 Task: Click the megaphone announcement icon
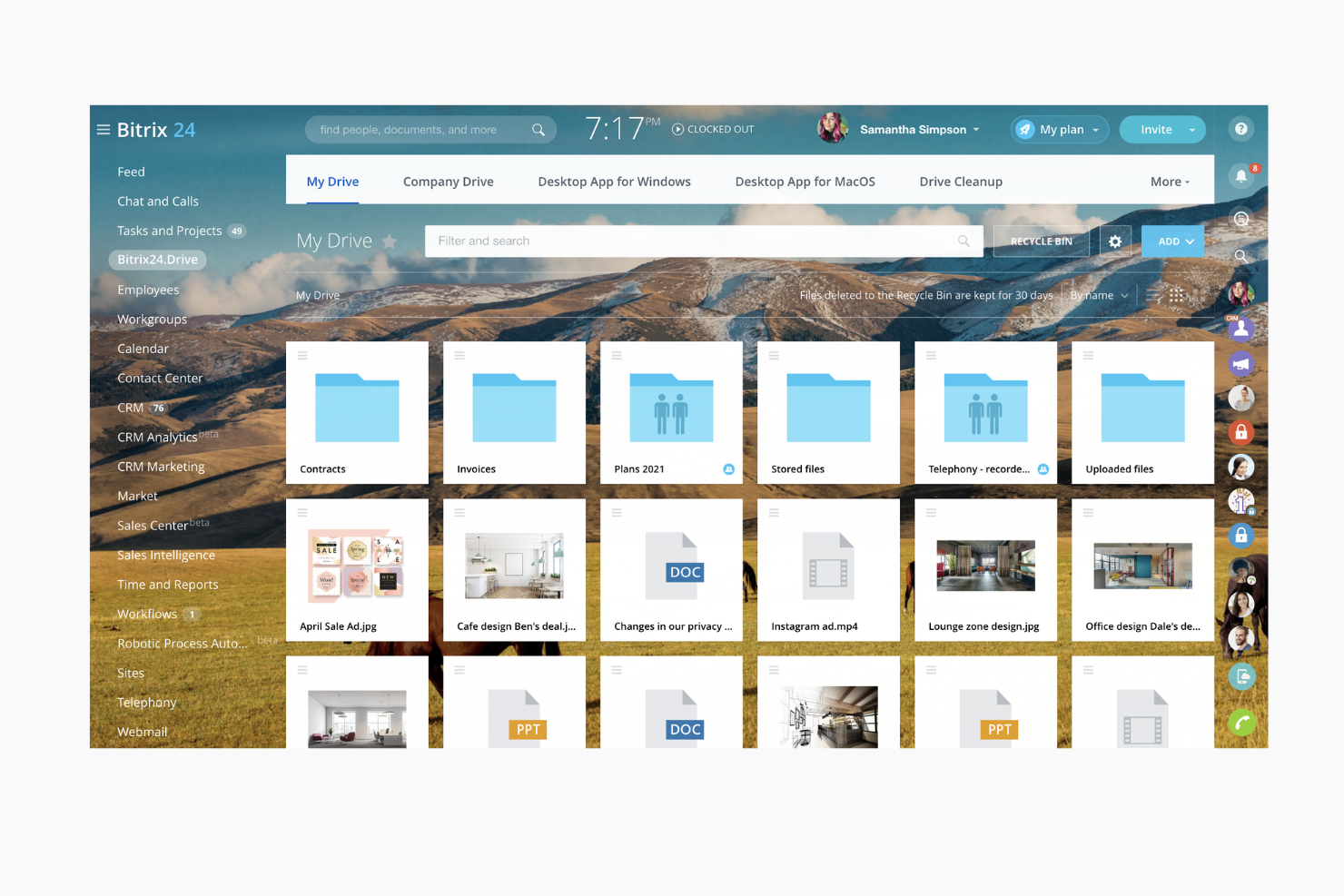click(1240, 364)
